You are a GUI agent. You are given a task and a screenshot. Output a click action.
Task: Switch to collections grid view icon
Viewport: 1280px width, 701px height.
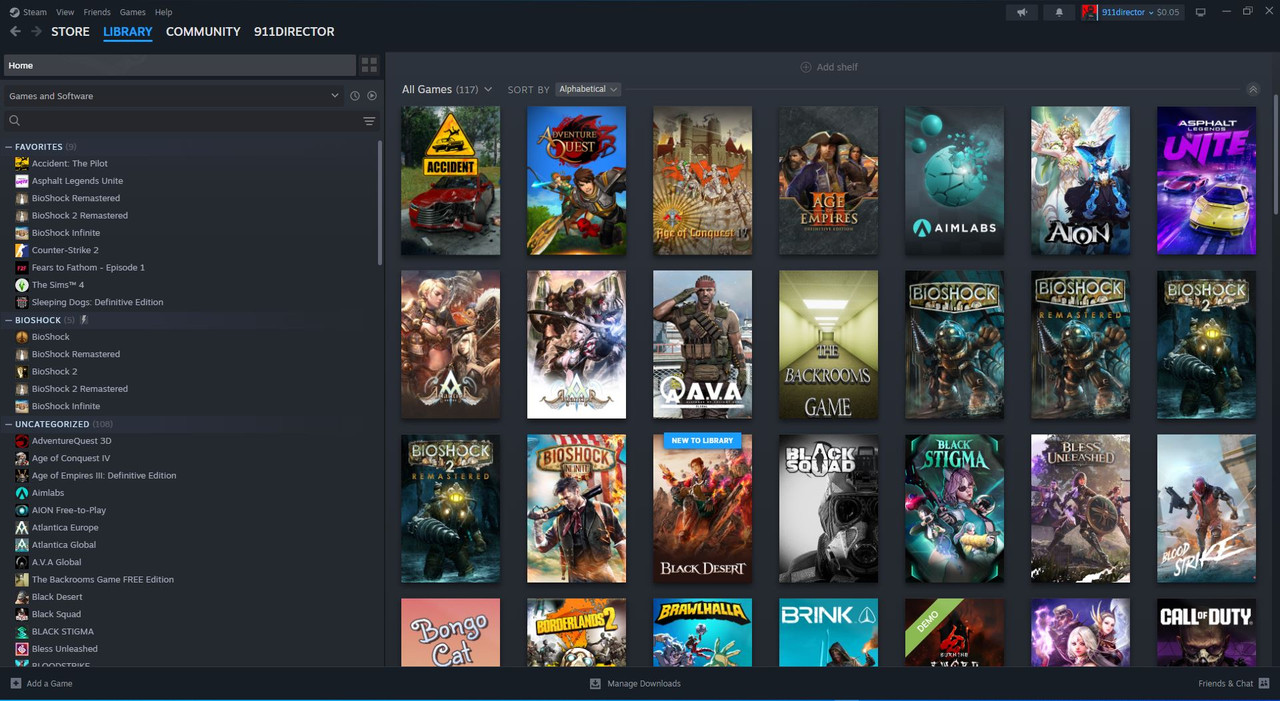[369, 65]
